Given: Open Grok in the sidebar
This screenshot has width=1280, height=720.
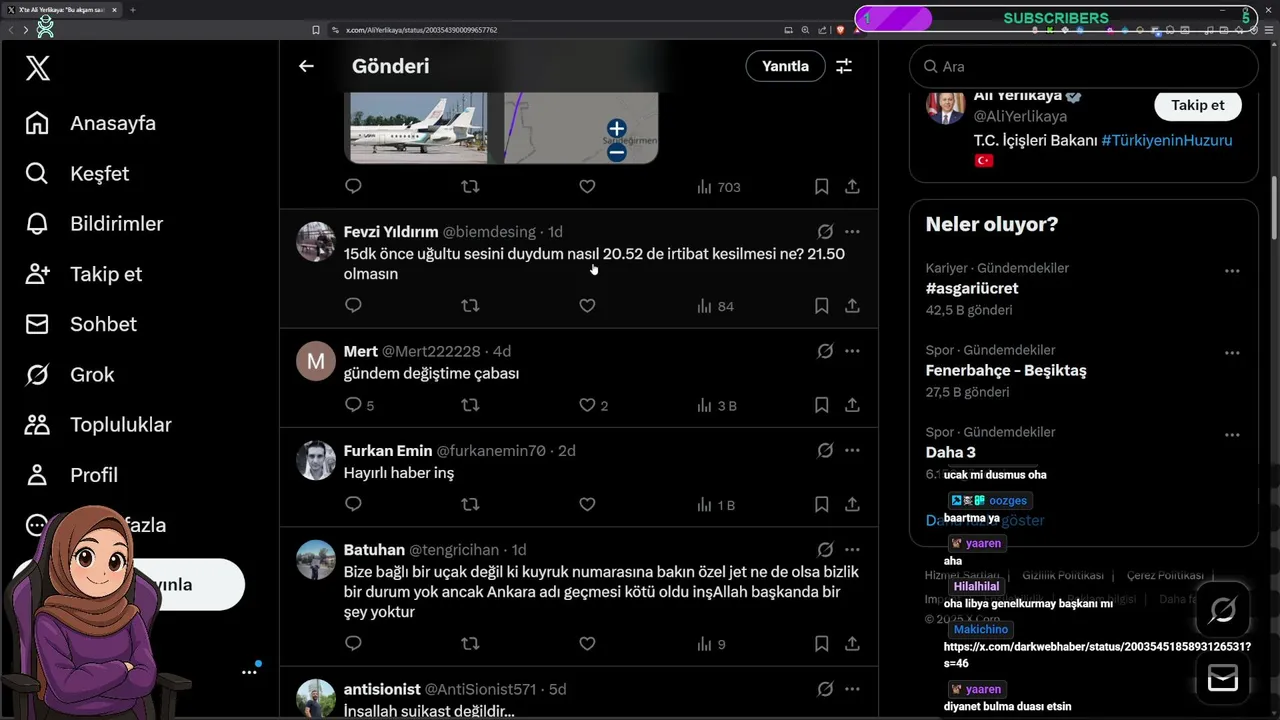Looking at the screenshot, I should tap(70, 374).
